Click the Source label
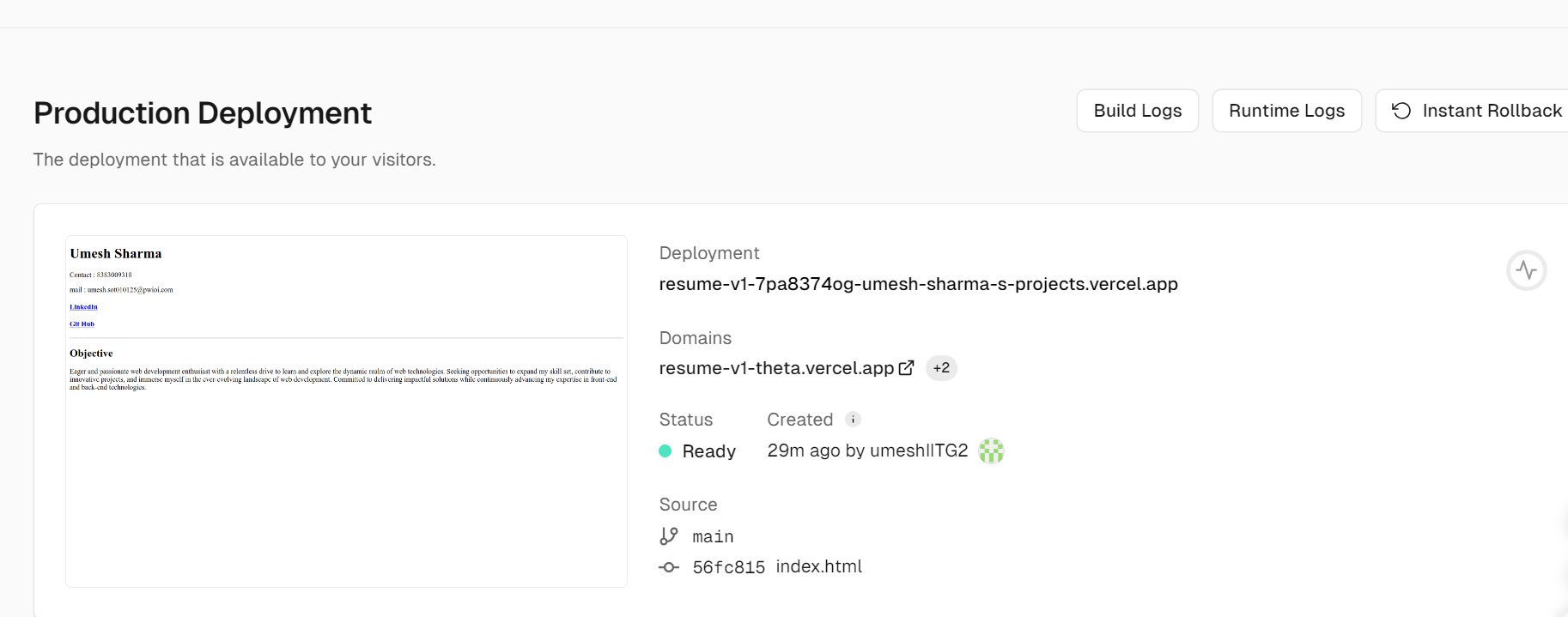The height and width of the screenshot is (617, 1568). (688, 505)
